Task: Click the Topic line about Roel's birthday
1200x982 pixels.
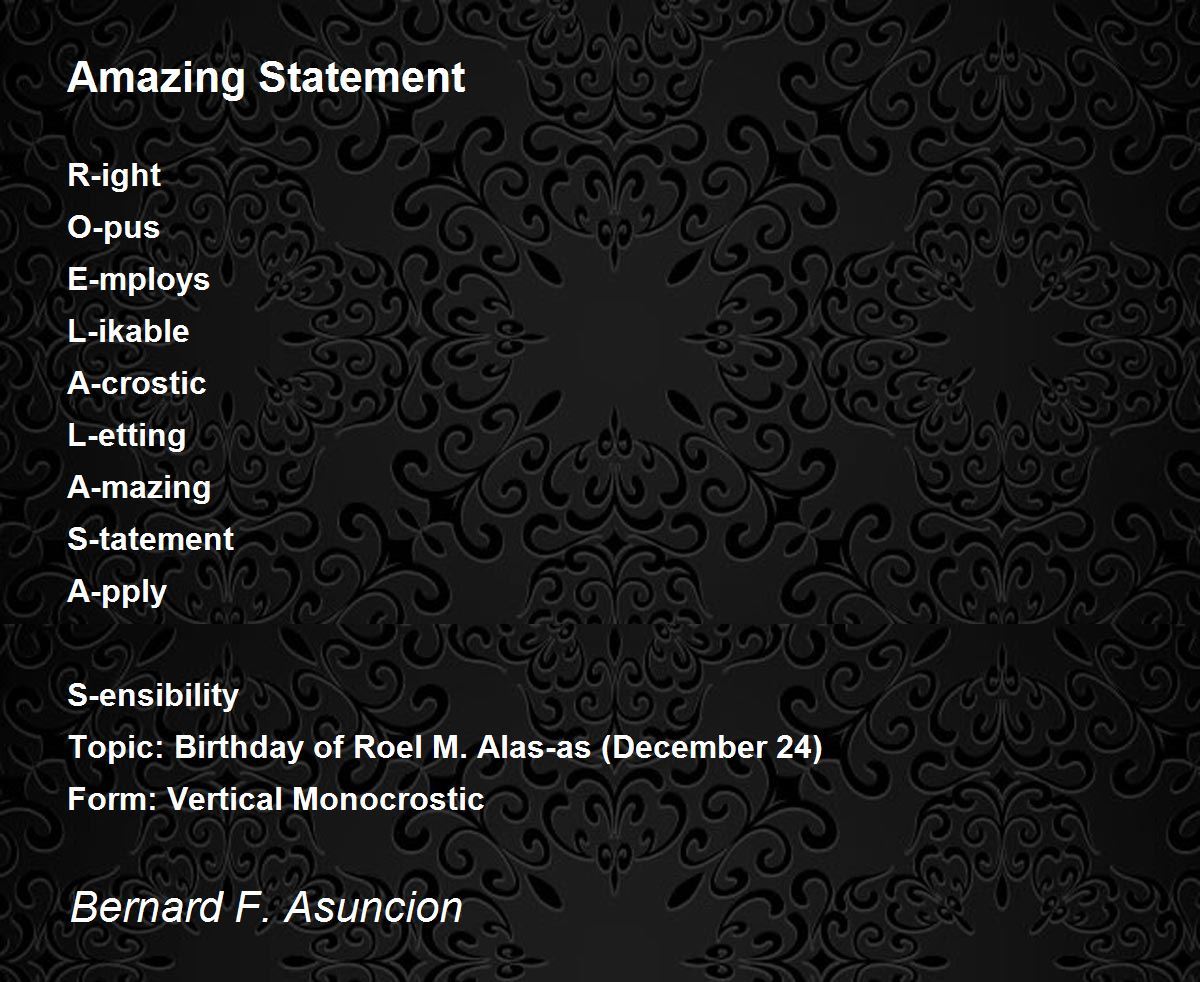Action: pos(445,748)
